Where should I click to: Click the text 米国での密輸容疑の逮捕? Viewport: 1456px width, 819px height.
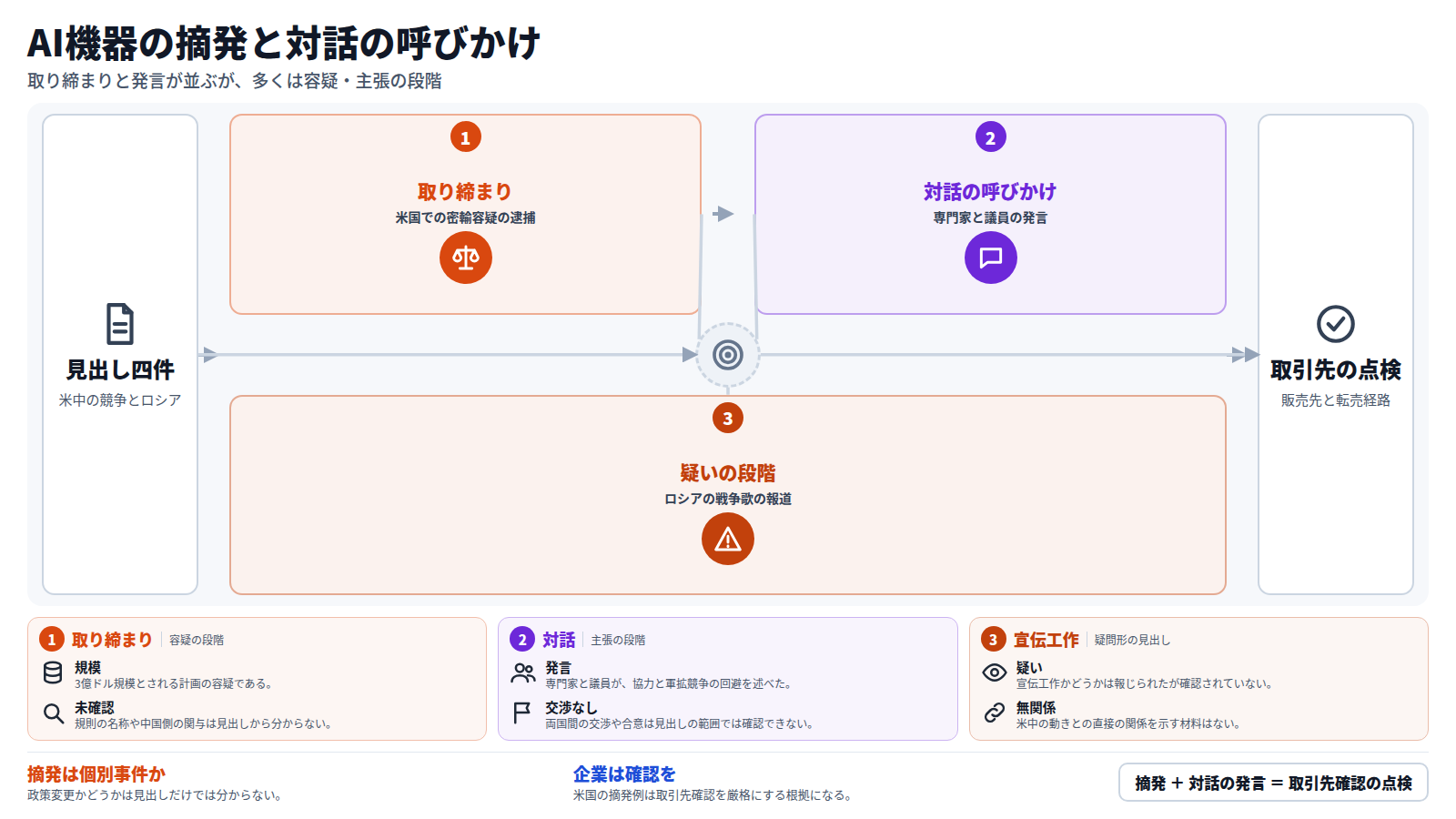[465, 217]
